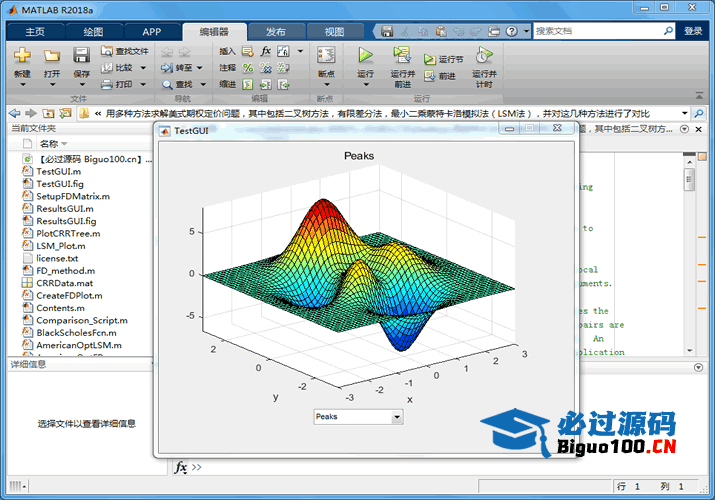Open the address bar path dropdown

coord(684,113)
